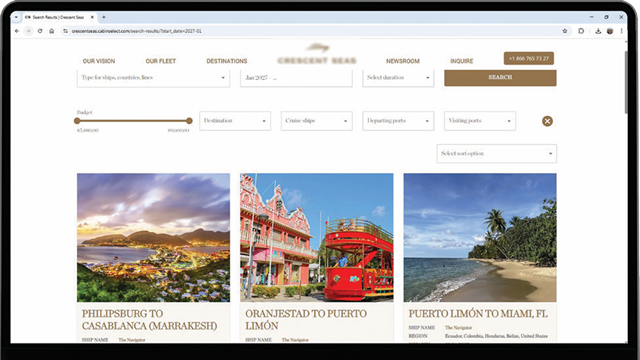Open the Departing ports filter dropdown
640x360 pixels.
[x=398, y=121]
